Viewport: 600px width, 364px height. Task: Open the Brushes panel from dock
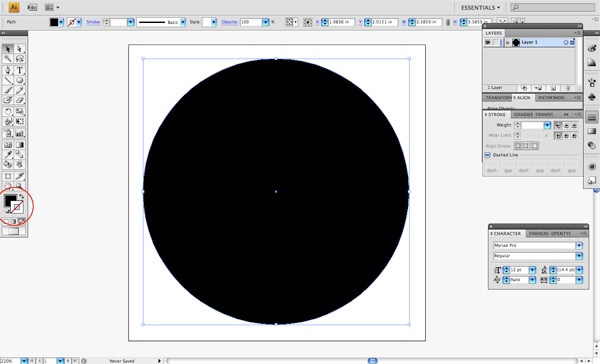tap(592, 82)
